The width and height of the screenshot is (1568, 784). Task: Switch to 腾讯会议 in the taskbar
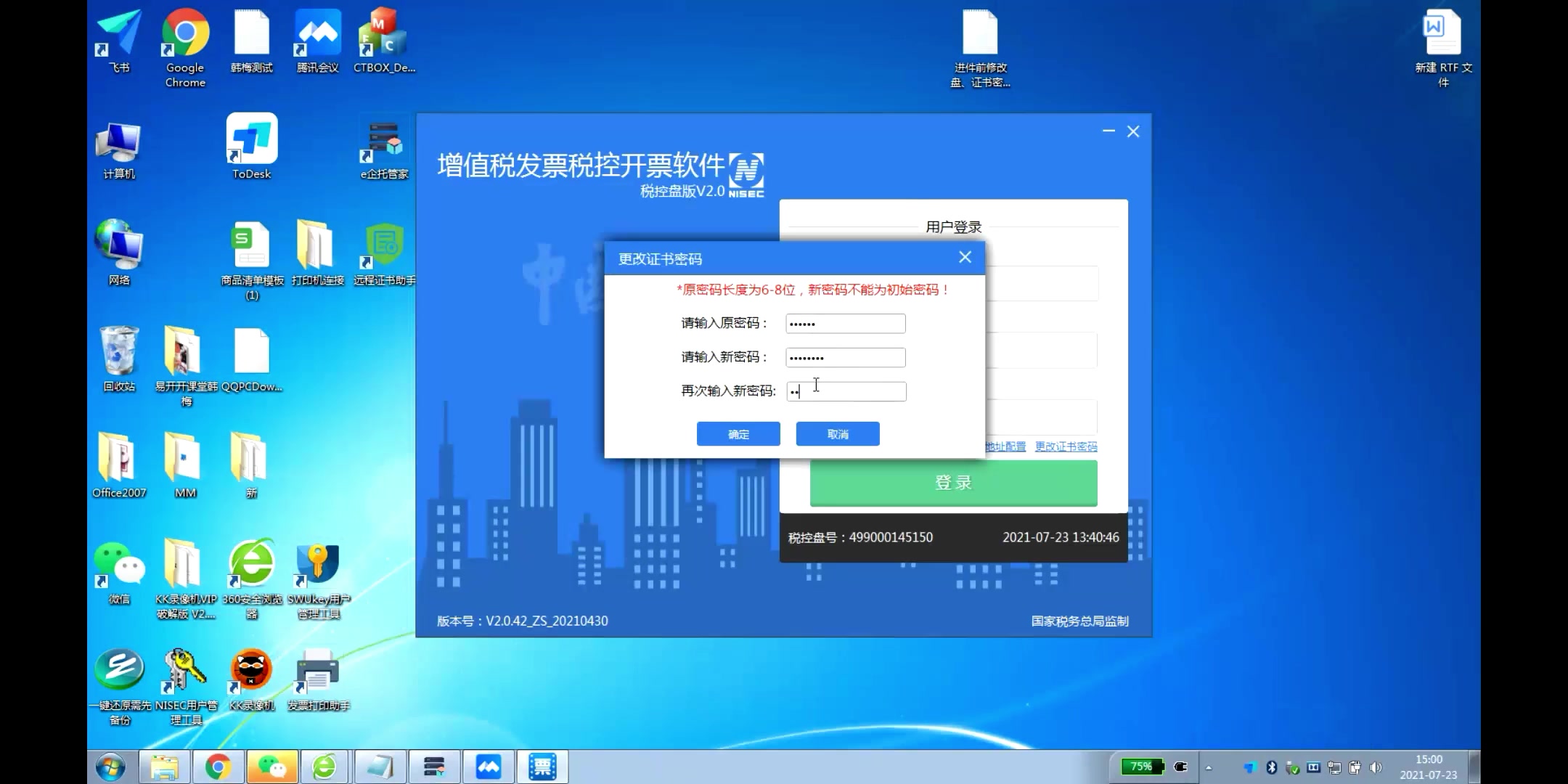489,767
